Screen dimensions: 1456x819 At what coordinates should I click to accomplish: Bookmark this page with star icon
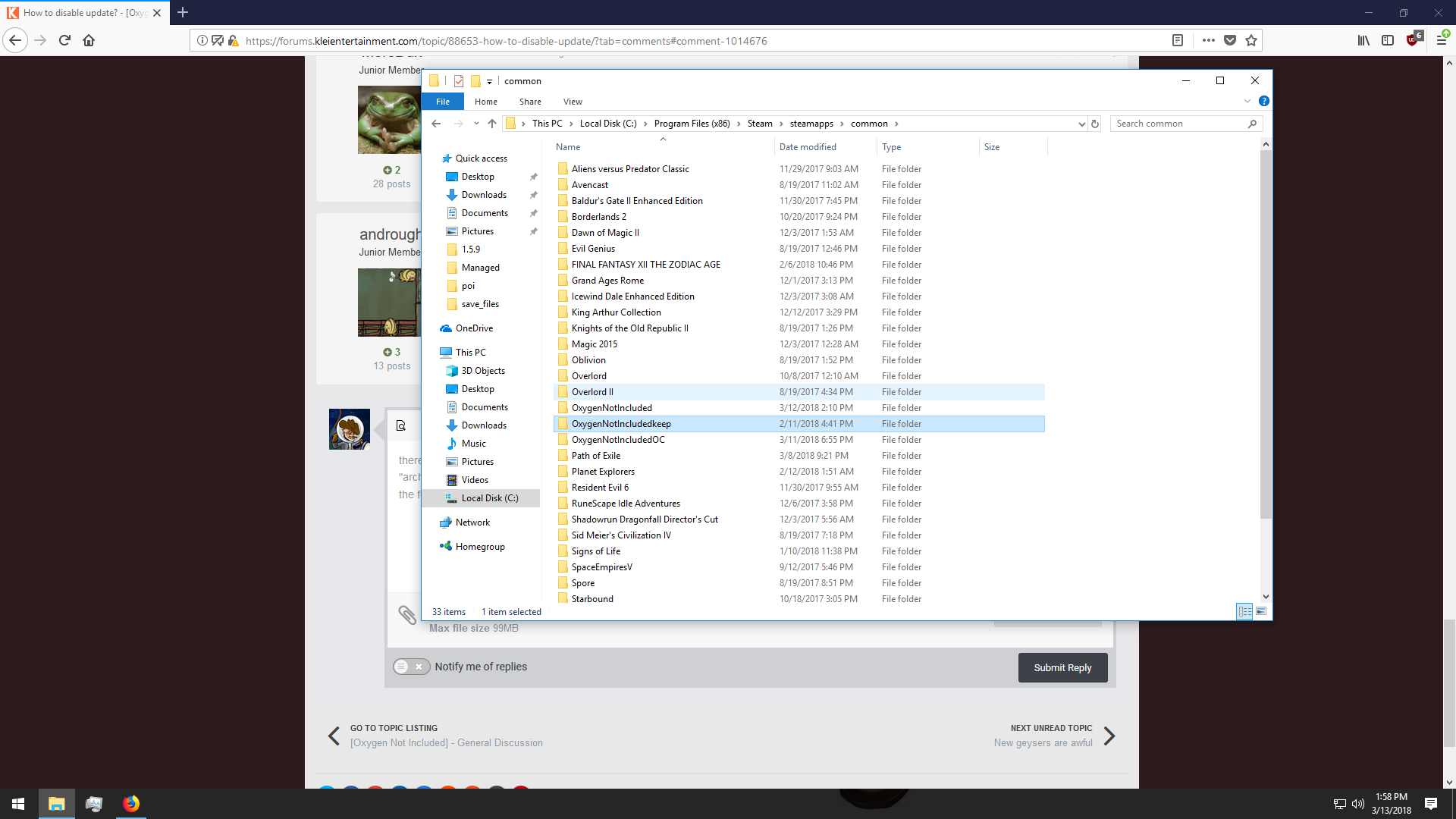point(1251,40)
